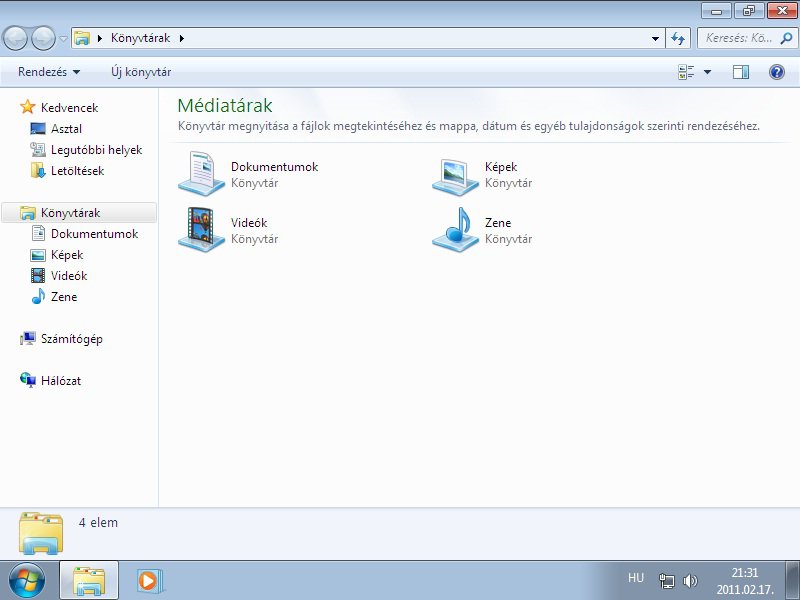800x600 pixels.
Task: Select large Zene library icon in main pane
Action: pos(455,230)
